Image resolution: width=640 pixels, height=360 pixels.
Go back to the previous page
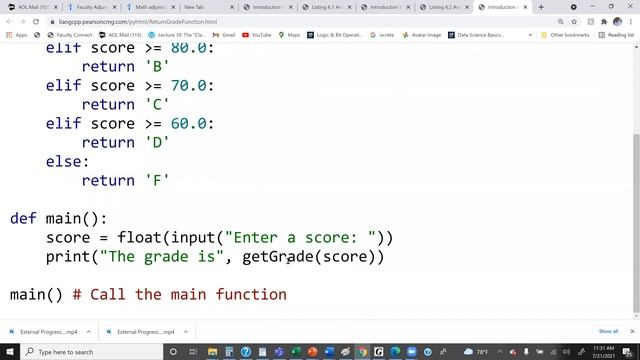pos(9,22)
